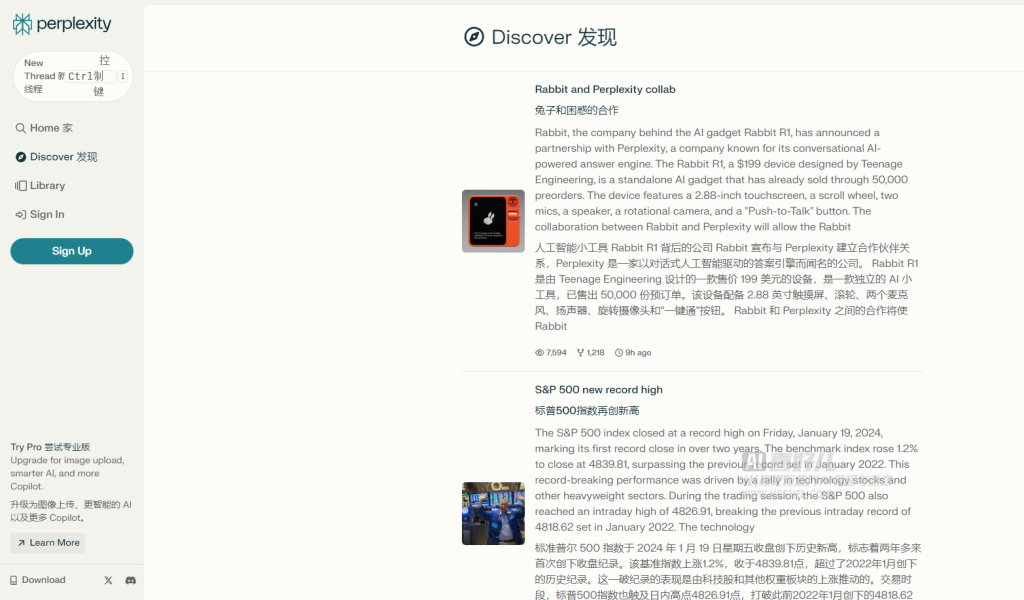Open the Discord icon
1024x600 pixels.
coord(131,580)
